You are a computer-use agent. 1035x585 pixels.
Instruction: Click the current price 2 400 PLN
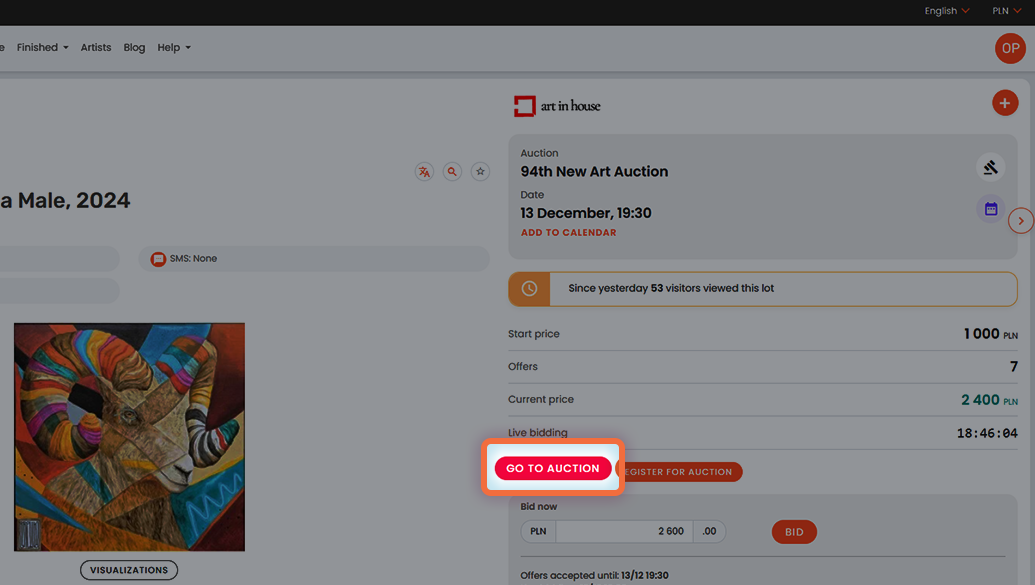coord(989,399)
